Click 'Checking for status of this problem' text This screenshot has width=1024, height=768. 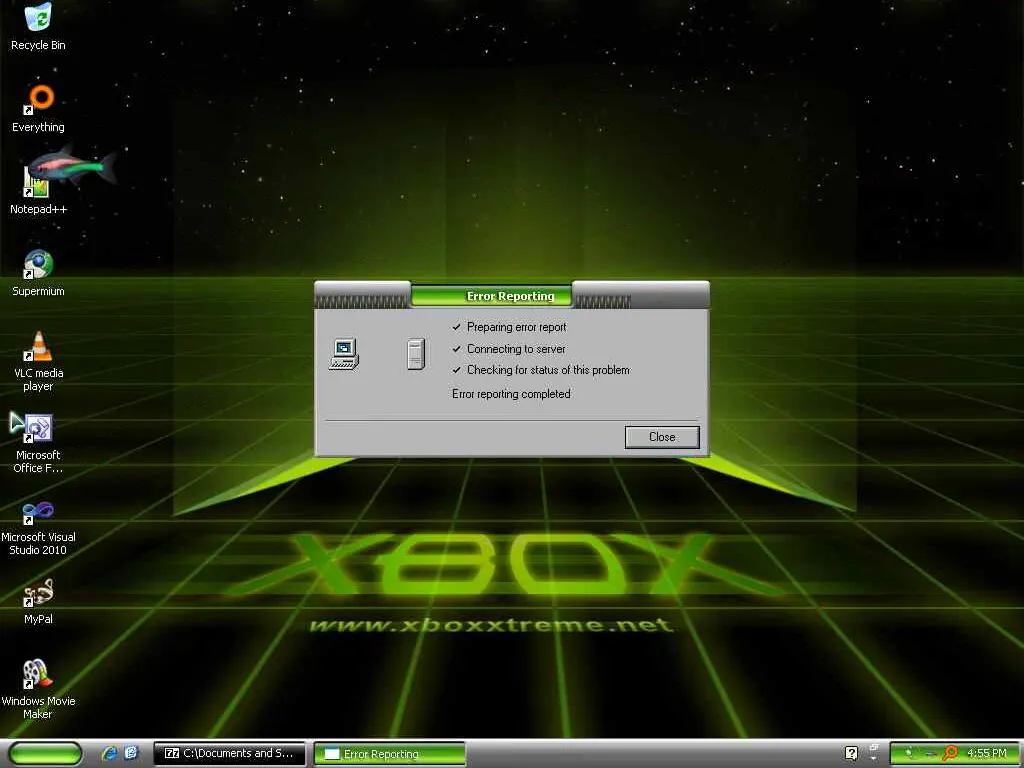point(548,370)
